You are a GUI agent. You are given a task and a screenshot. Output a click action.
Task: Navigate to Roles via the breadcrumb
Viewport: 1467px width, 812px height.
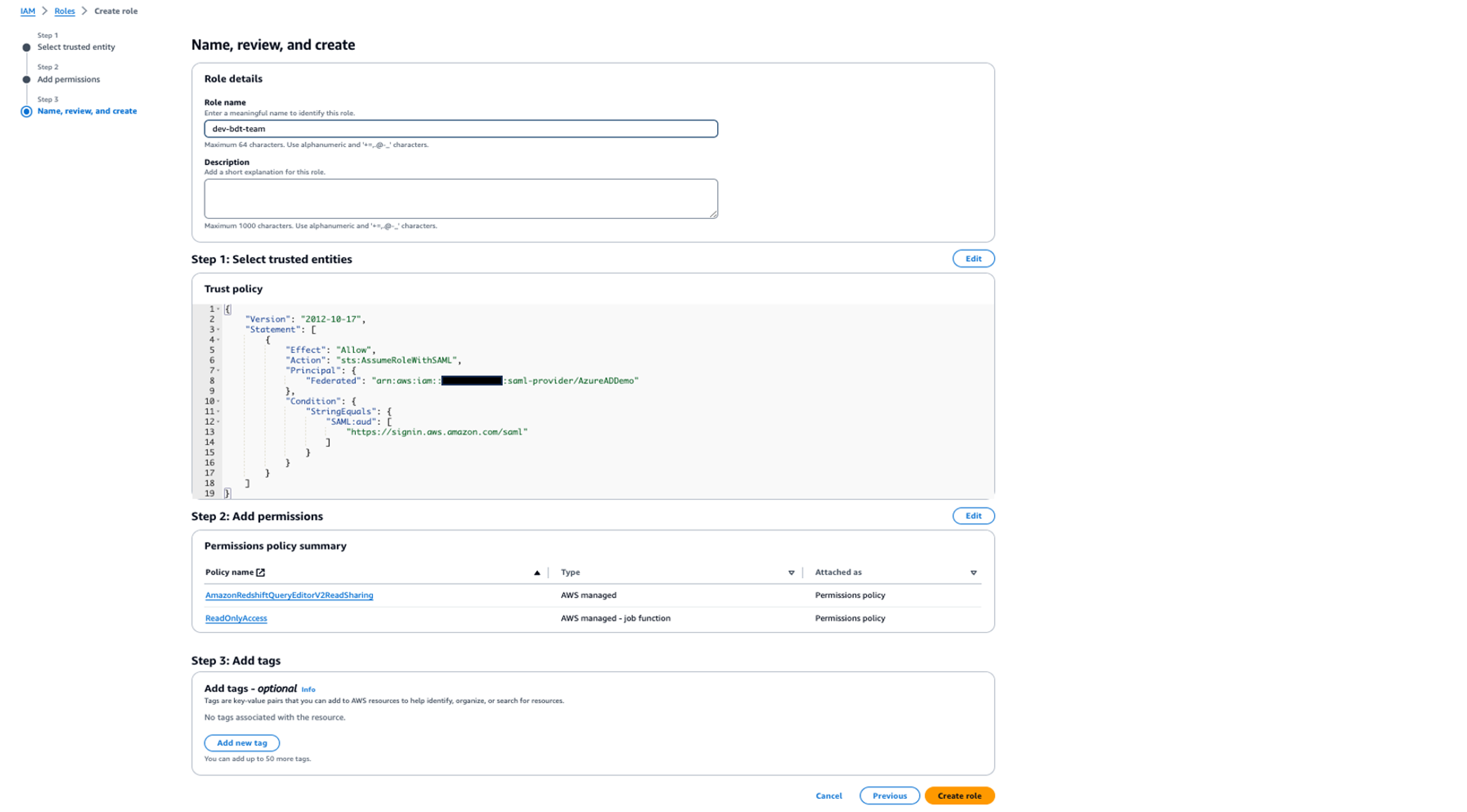(64, 11)
